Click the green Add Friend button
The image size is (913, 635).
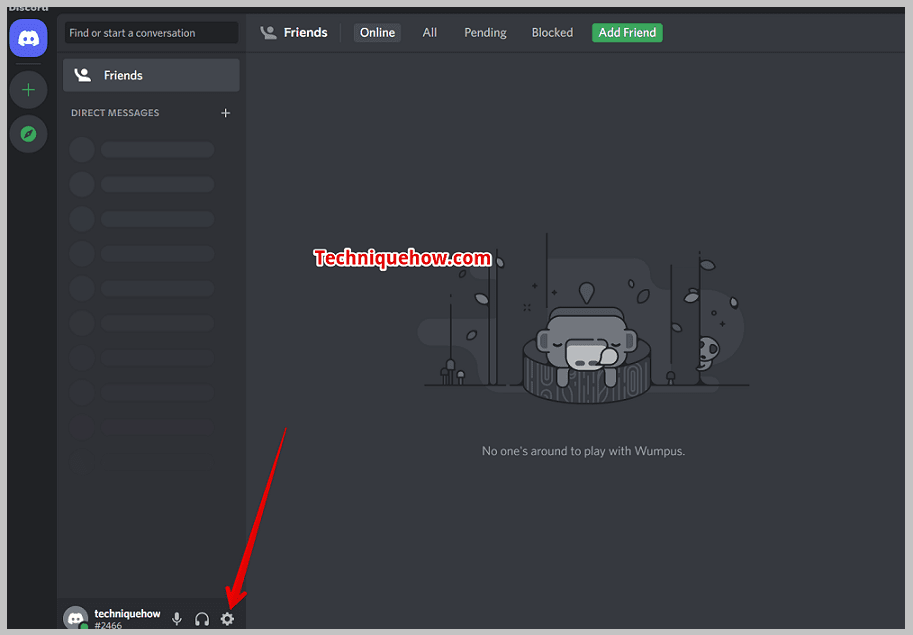(x=627, y=33)
